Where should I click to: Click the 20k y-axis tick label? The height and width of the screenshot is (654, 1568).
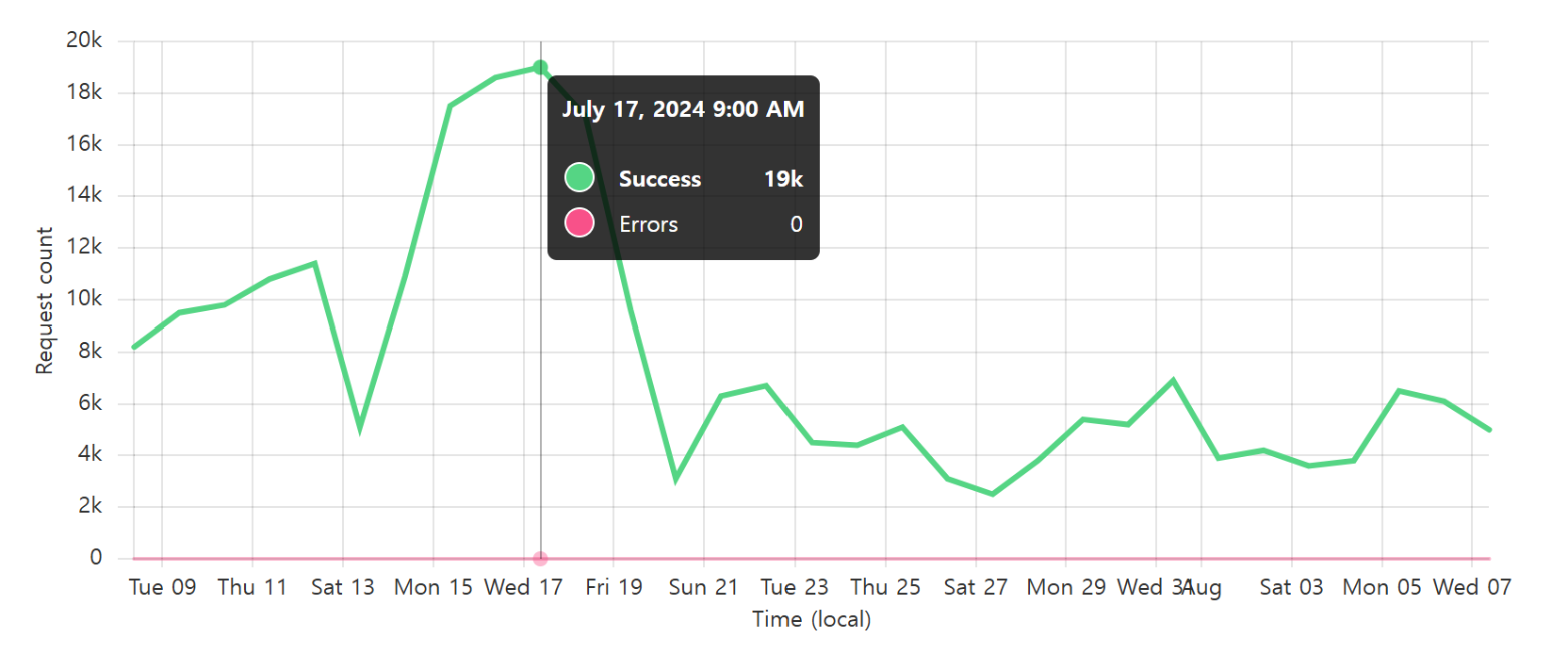(x=84, y=41)
